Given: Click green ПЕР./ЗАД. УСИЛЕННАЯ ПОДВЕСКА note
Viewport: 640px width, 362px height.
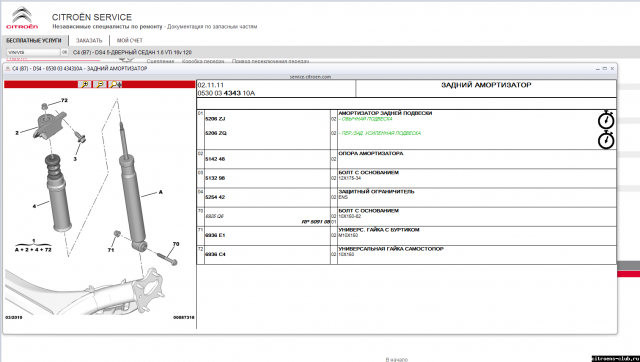Looking at the screenshot, I should point(380,133).
